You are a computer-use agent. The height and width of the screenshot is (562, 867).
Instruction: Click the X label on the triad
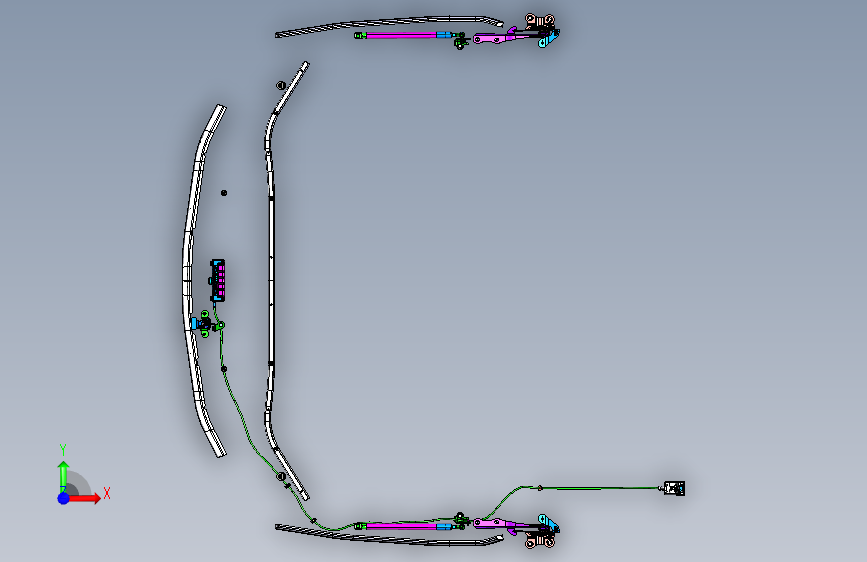coord(107,493)
